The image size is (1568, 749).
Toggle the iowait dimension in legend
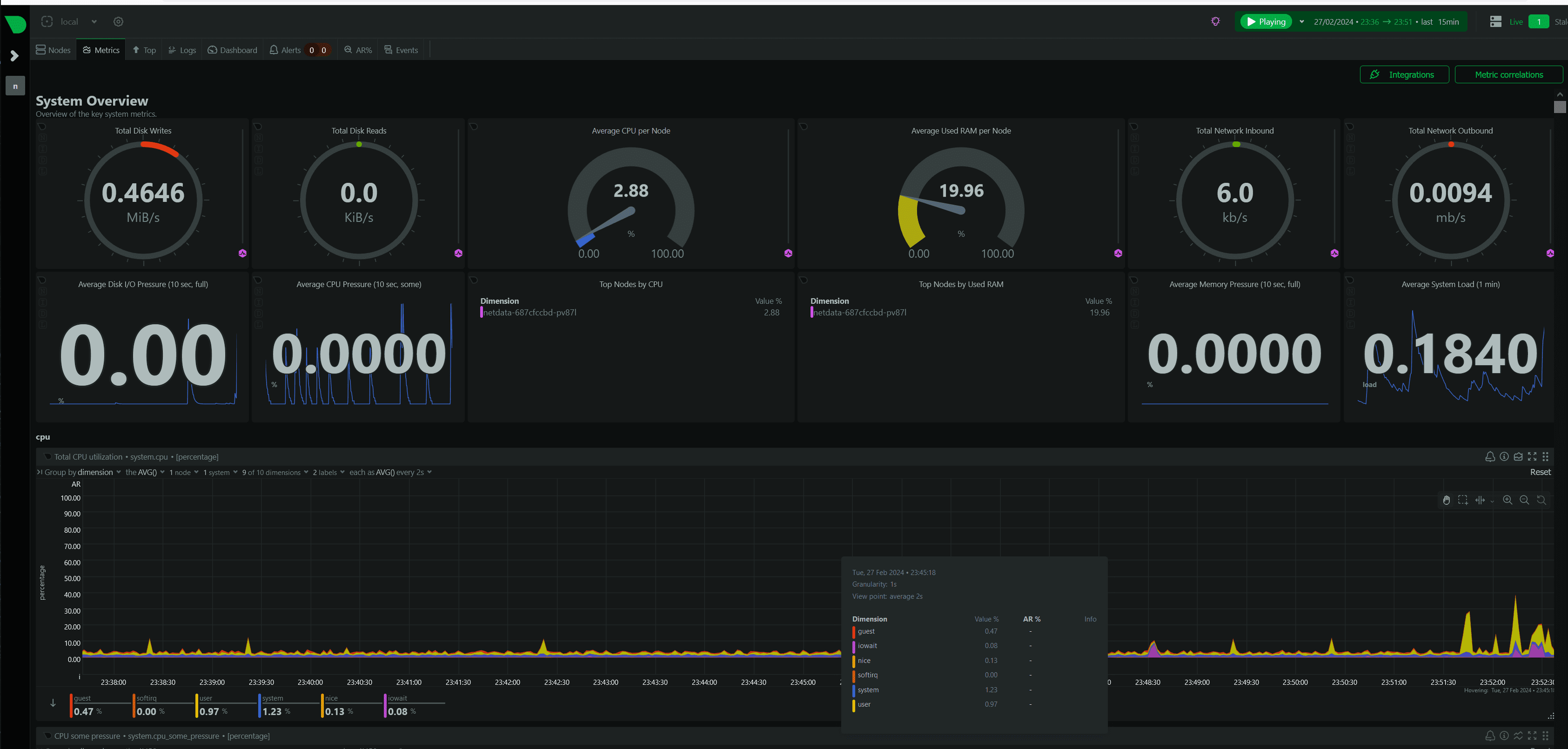click(414, 706)
